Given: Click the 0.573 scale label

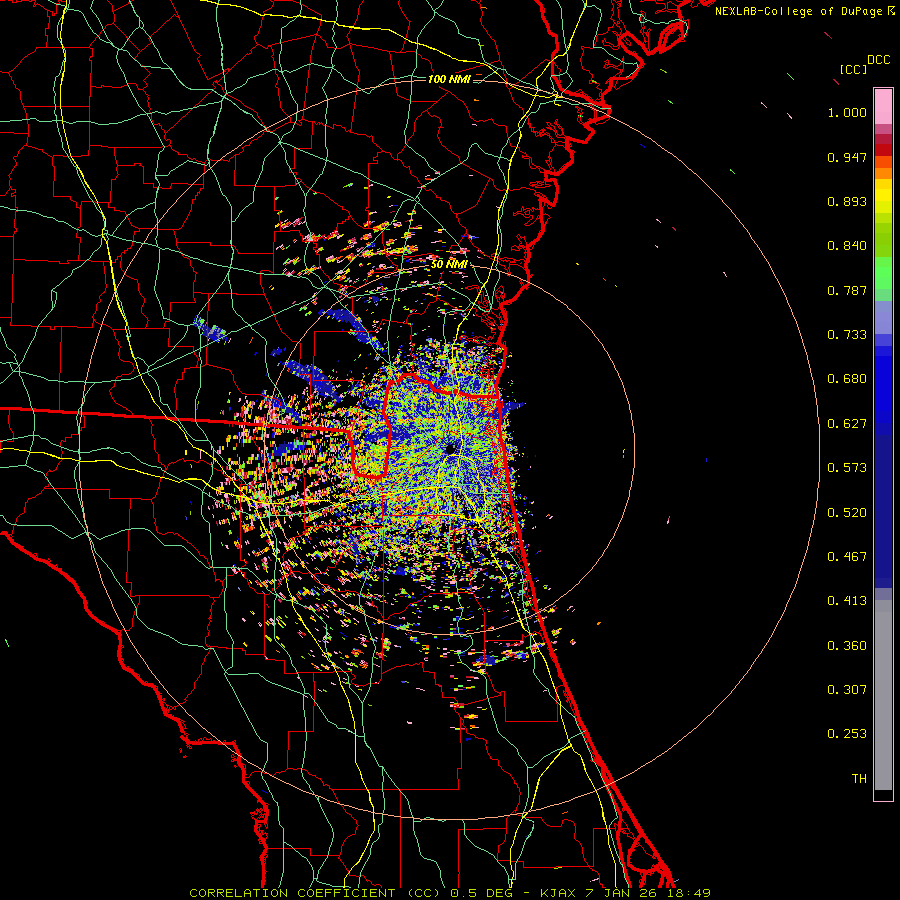Looking at the screenshot, I should tap(847, 468).
